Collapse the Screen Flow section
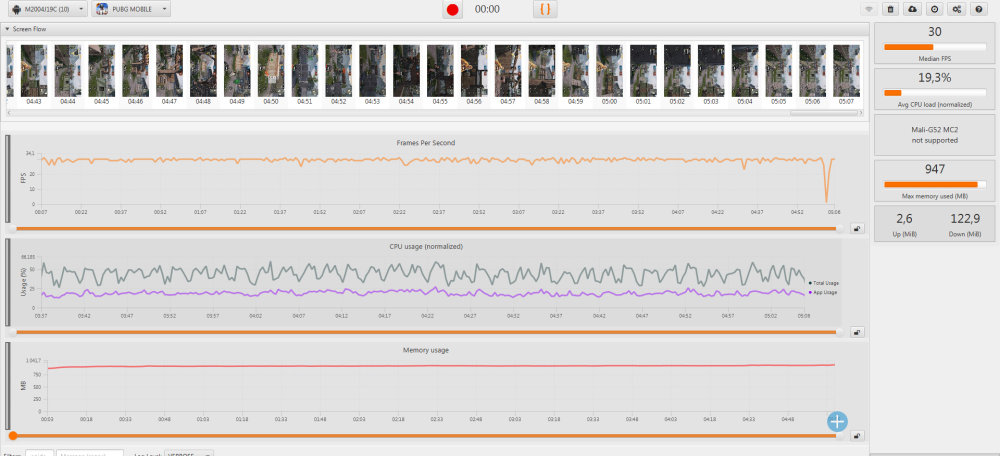The height and width of the screenshot is (456, 1000). point(8,29)
